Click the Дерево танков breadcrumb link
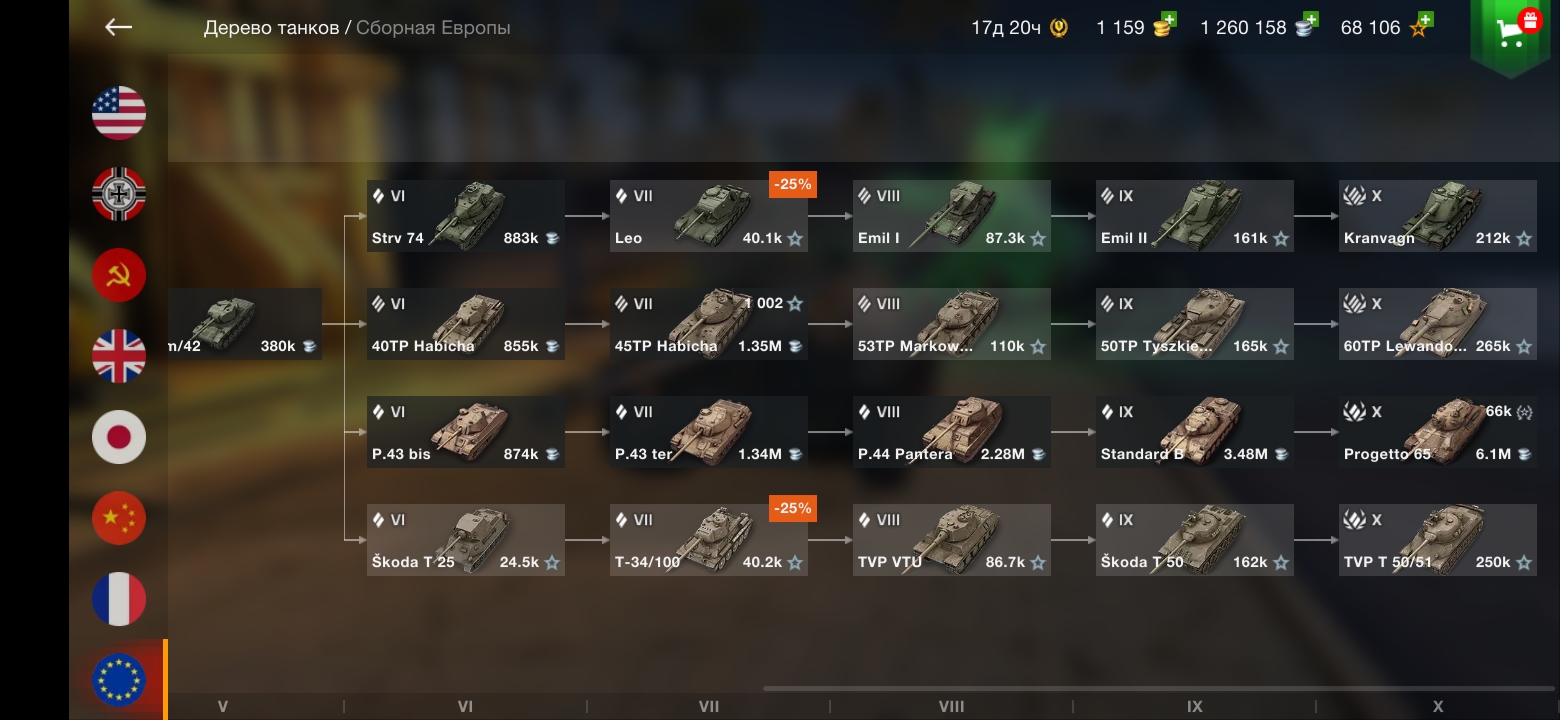 click(271, 28)
